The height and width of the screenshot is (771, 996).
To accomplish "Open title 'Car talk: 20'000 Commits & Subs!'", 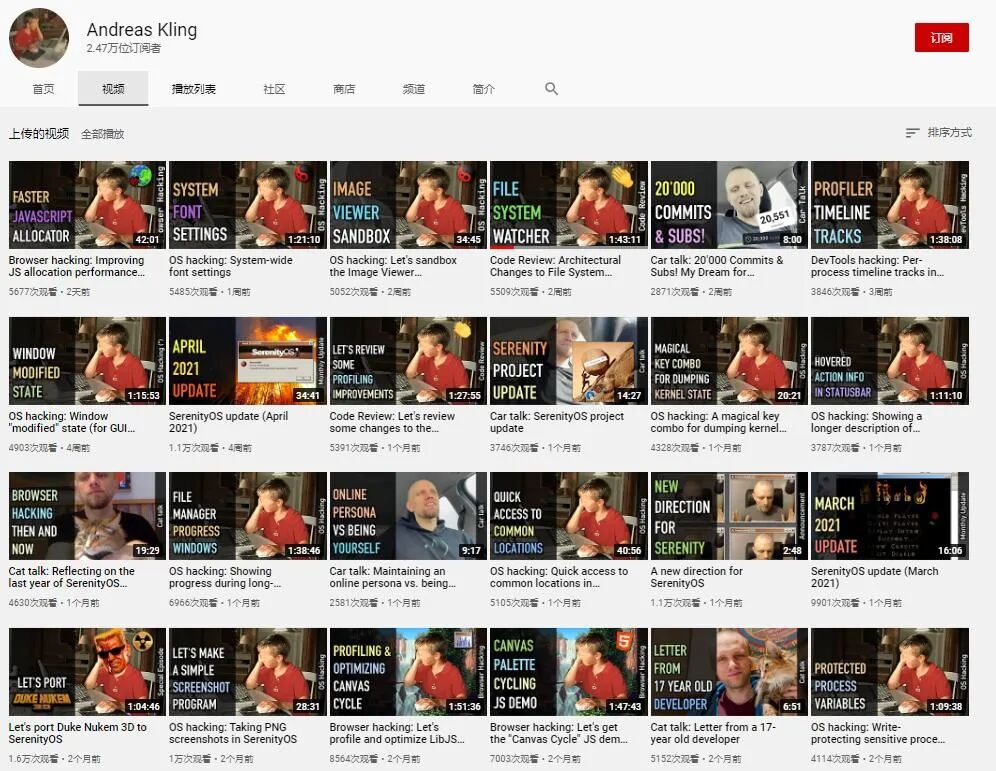I will coord(717,266).
